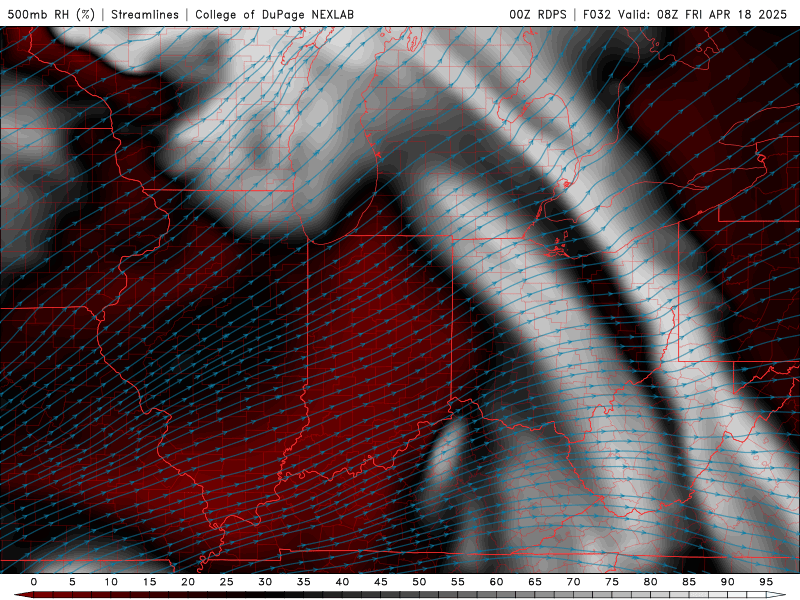Click the colorbar label 60

pyautogui.click(x=496, y=582)
